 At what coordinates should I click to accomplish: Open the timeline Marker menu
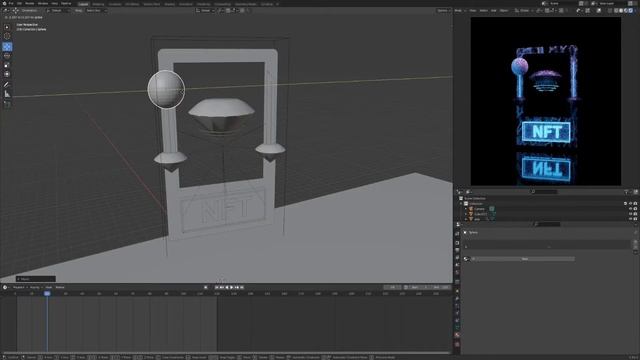[60, 287]
